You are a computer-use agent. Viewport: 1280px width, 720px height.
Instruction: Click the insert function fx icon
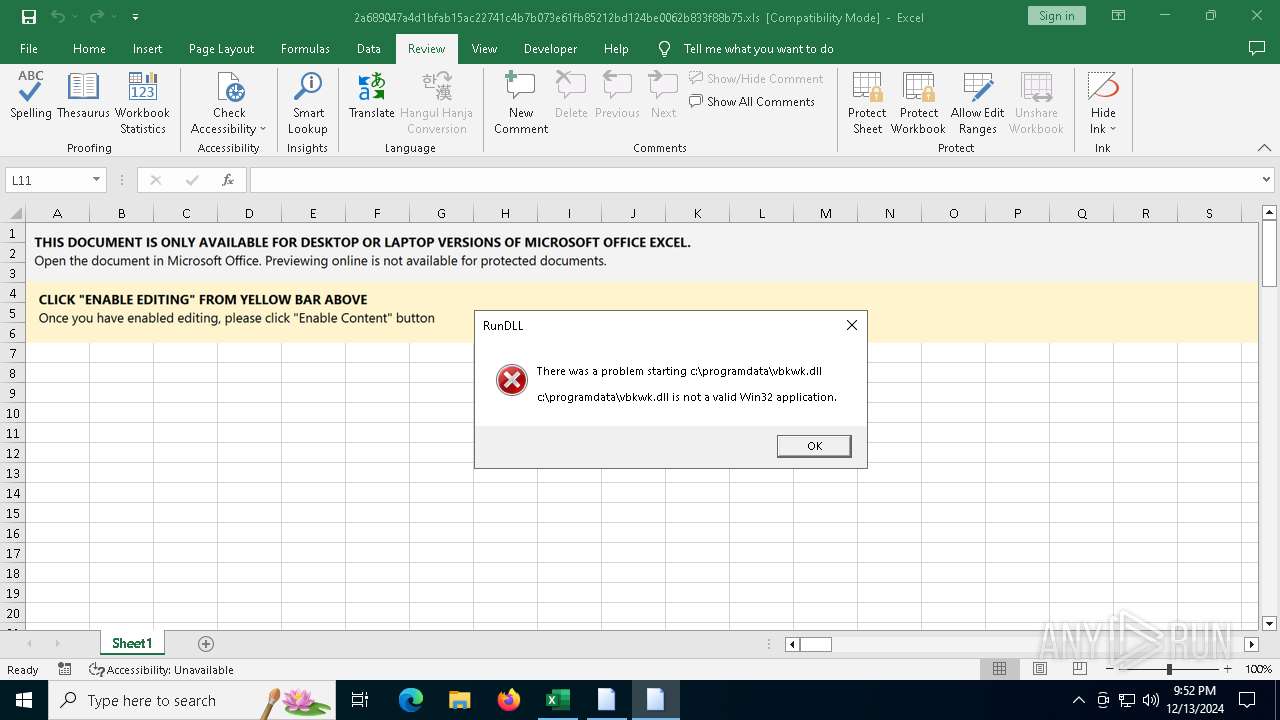pos(228,180)
